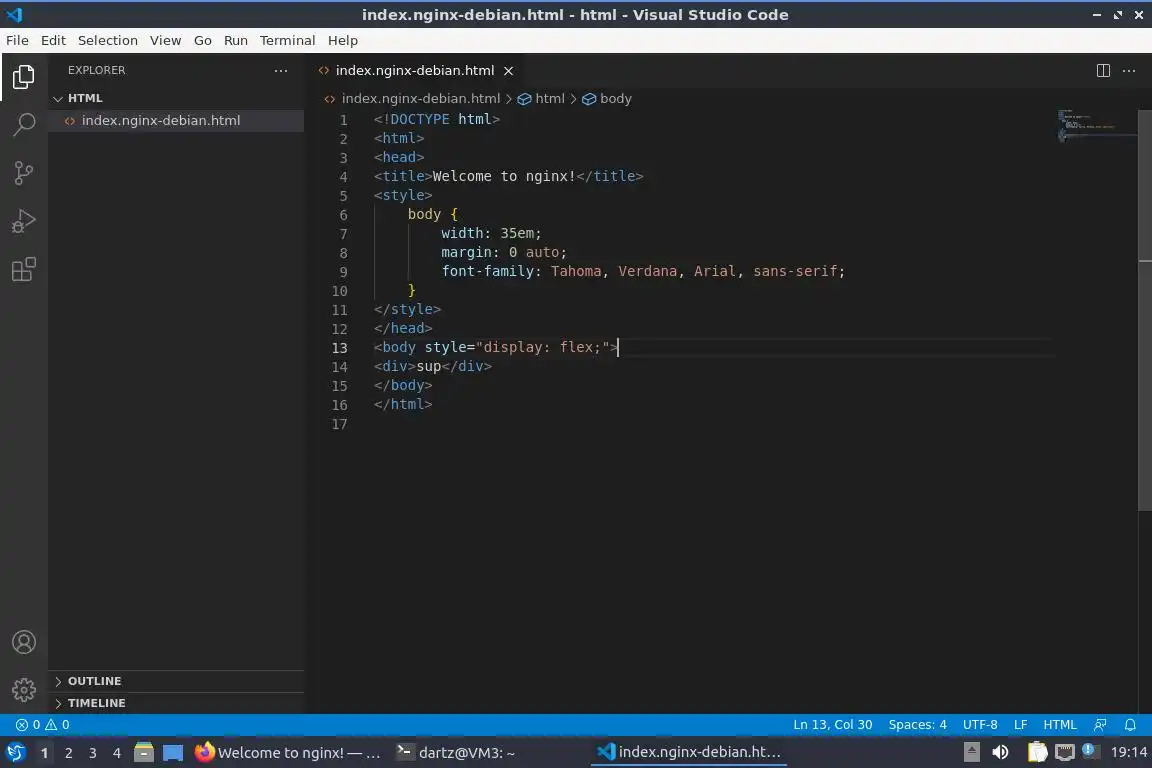Viewport: 1152px width, 768px height.
Task: Click the clipboard tray icon
Action: [x=1037, y=752]
